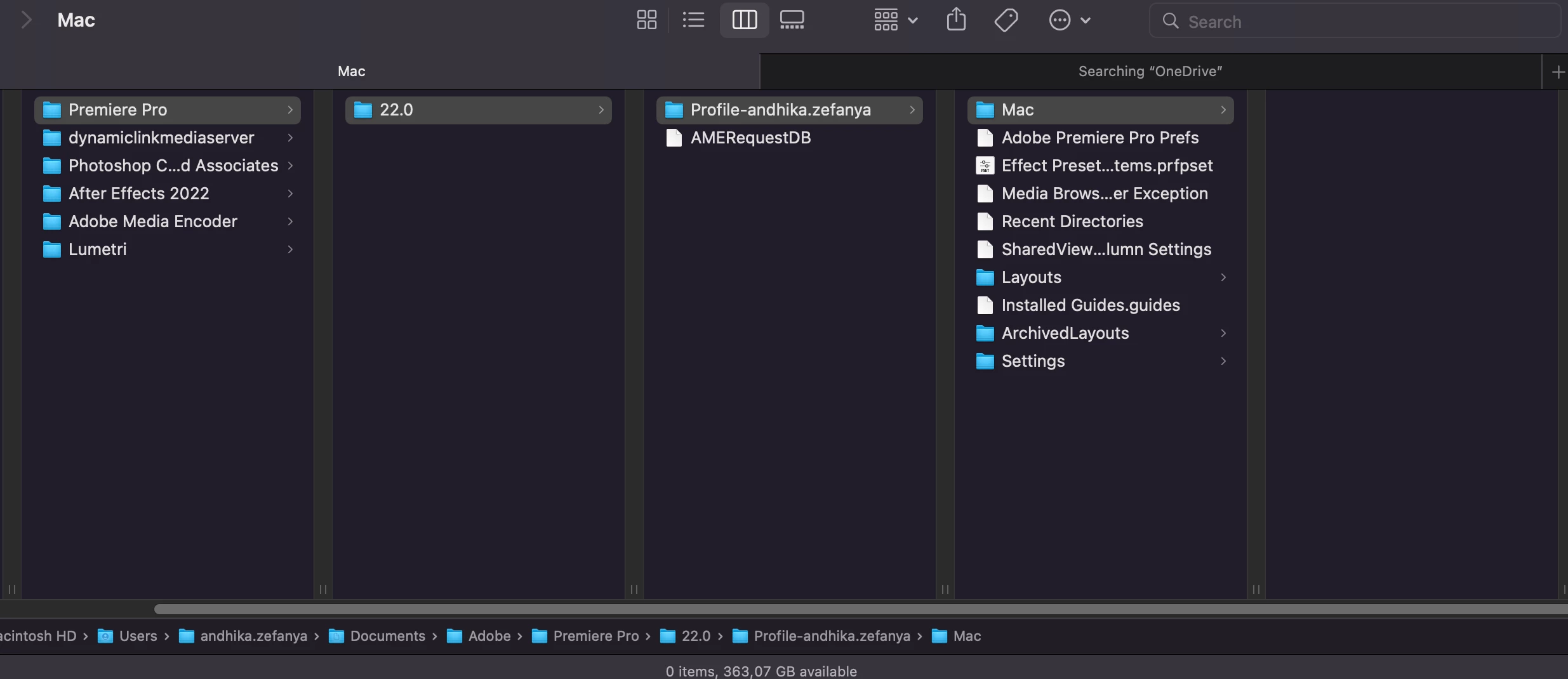Screen dimensions: 1568x679
Task: Click the Layouts folder icon
Action: pyautogui.click(x=985, y=277)
